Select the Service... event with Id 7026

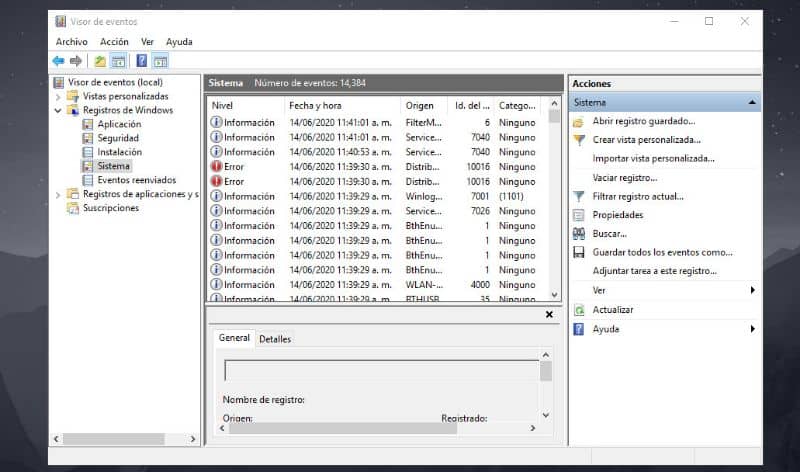(x=377, y=211)
